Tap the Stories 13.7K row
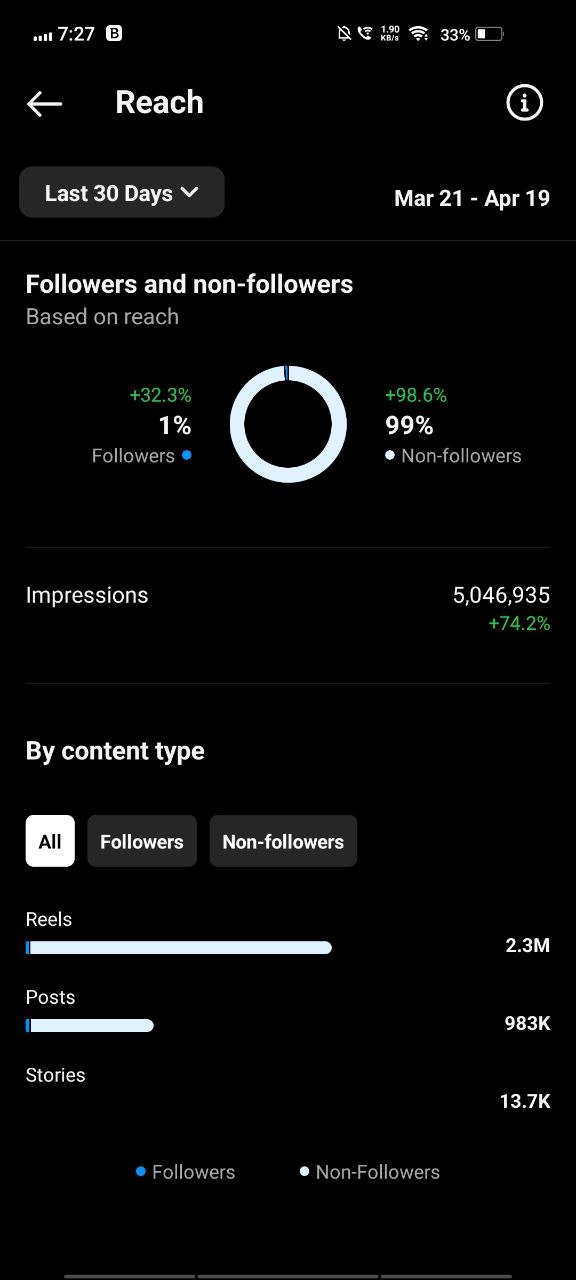This screenshot has height=1280, width=576. click(x=288, y=1088)
